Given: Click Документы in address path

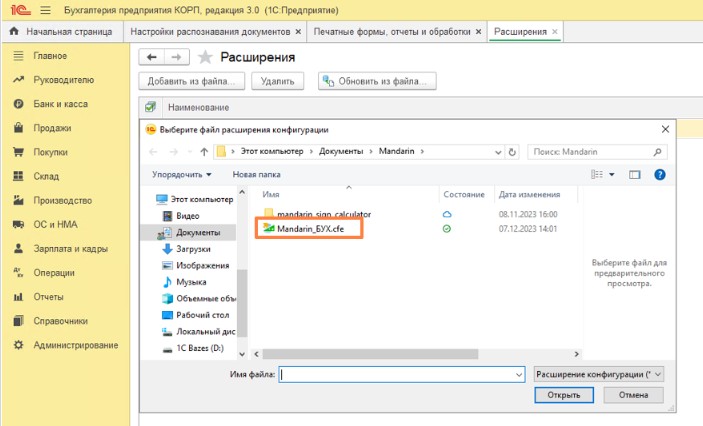Looking at the screenshot, I should point(341,152).
